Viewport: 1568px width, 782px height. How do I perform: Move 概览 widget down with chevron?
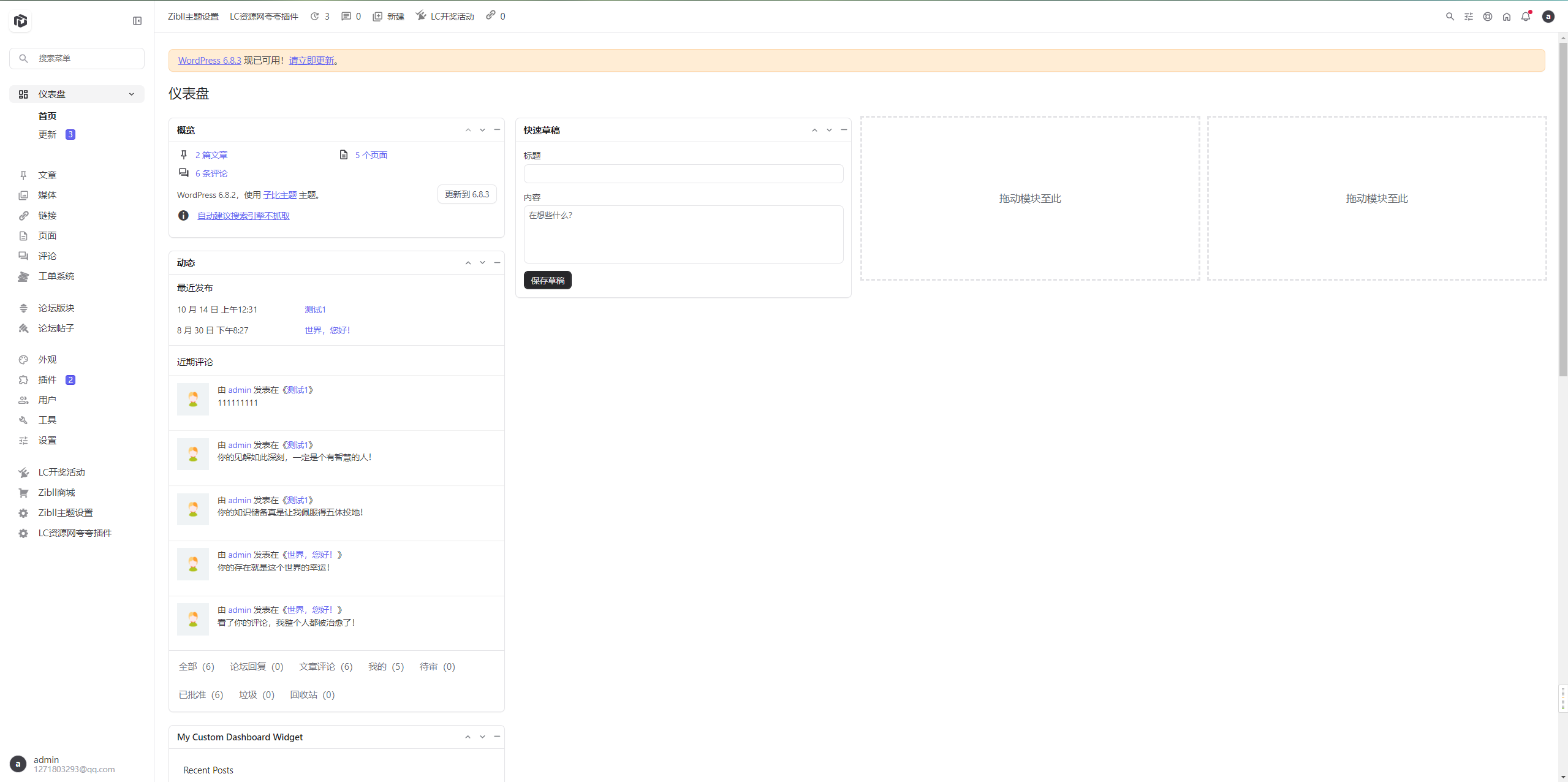click(x=482, y=130)
